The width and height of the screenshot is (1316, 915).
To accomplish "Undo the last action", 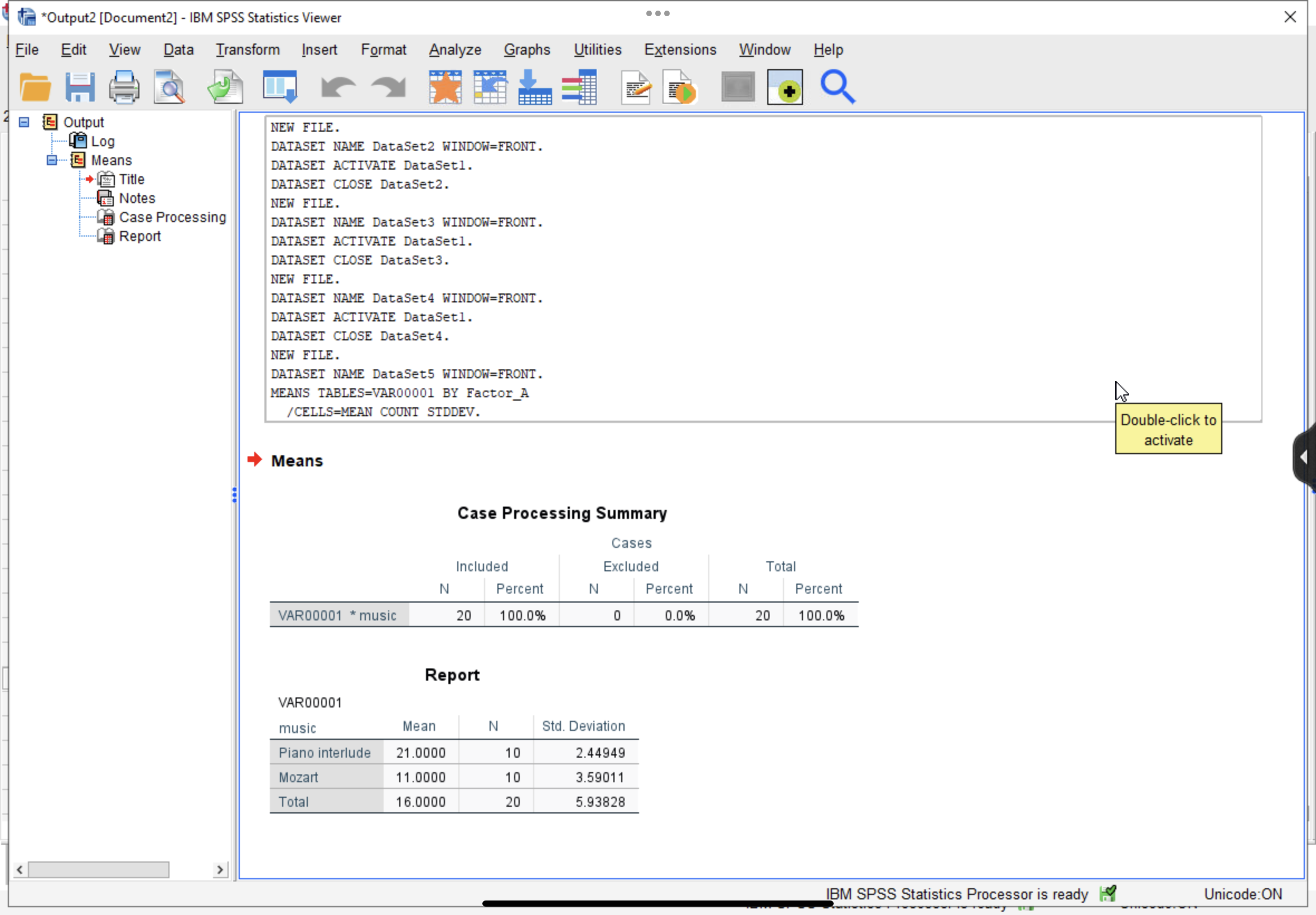I will [337, 86].
